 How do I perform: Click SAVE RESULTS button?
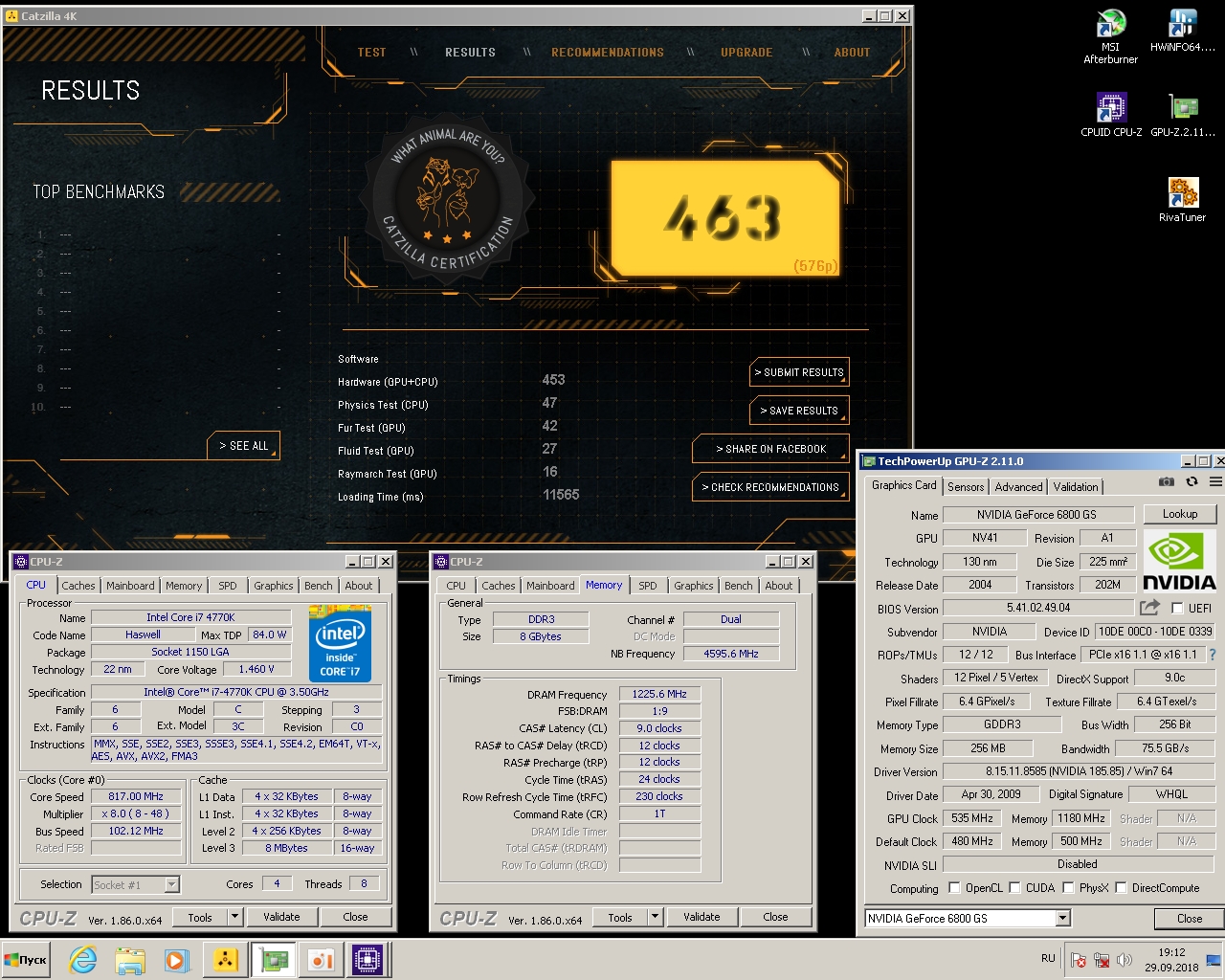pyautogui.click(x=799, y=411)
